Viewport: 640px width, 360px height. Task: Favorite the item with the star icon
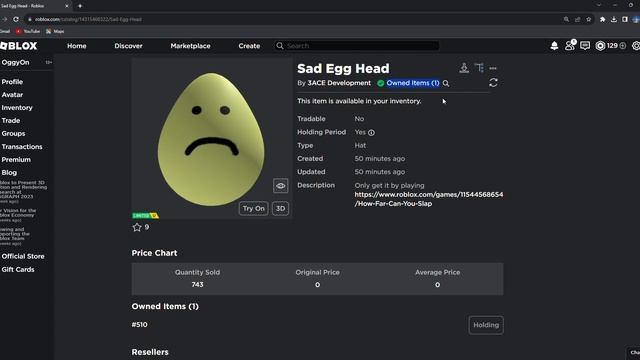pyautogui.click(x=137, y=227)
